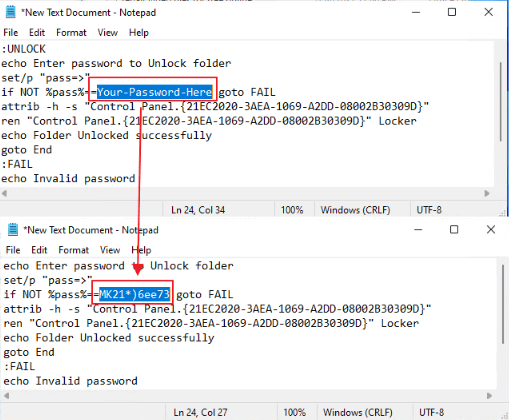Click vertical scrollbar thumb in top window
The width and height of the screenshot is (509, 420).
[501, 101]
